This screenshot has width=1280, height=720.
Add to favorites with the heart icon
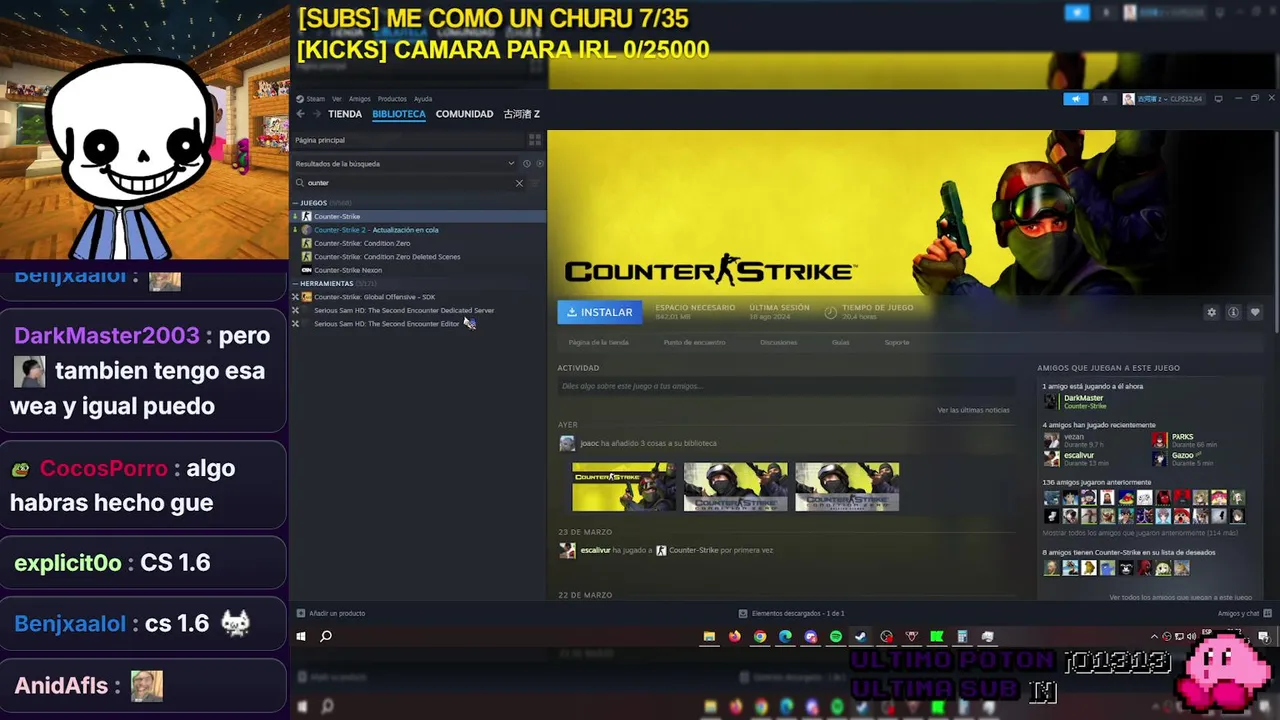tap(1255, 312)
